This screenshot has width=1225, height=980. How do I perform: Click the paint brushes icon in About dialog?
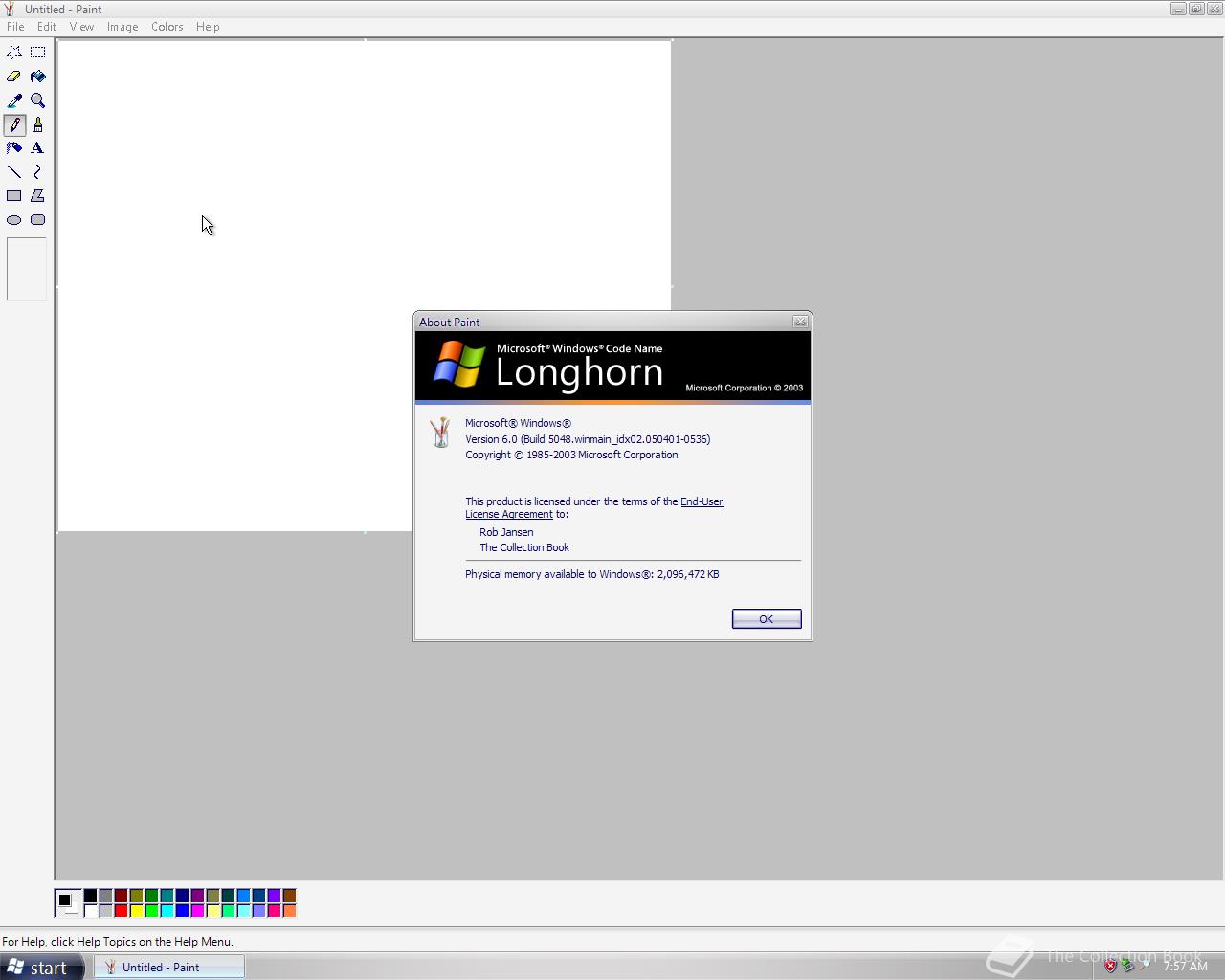(x=440, y=433)
